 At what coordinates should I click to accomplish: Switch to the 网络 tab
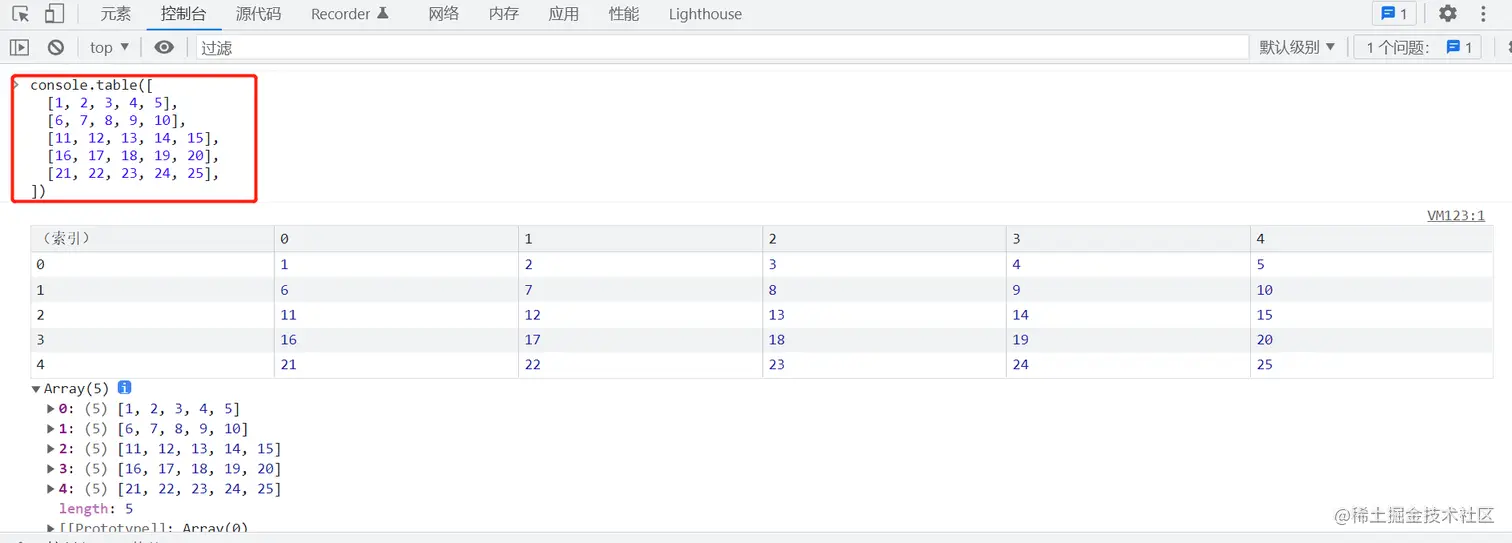[x=443, y=14]
